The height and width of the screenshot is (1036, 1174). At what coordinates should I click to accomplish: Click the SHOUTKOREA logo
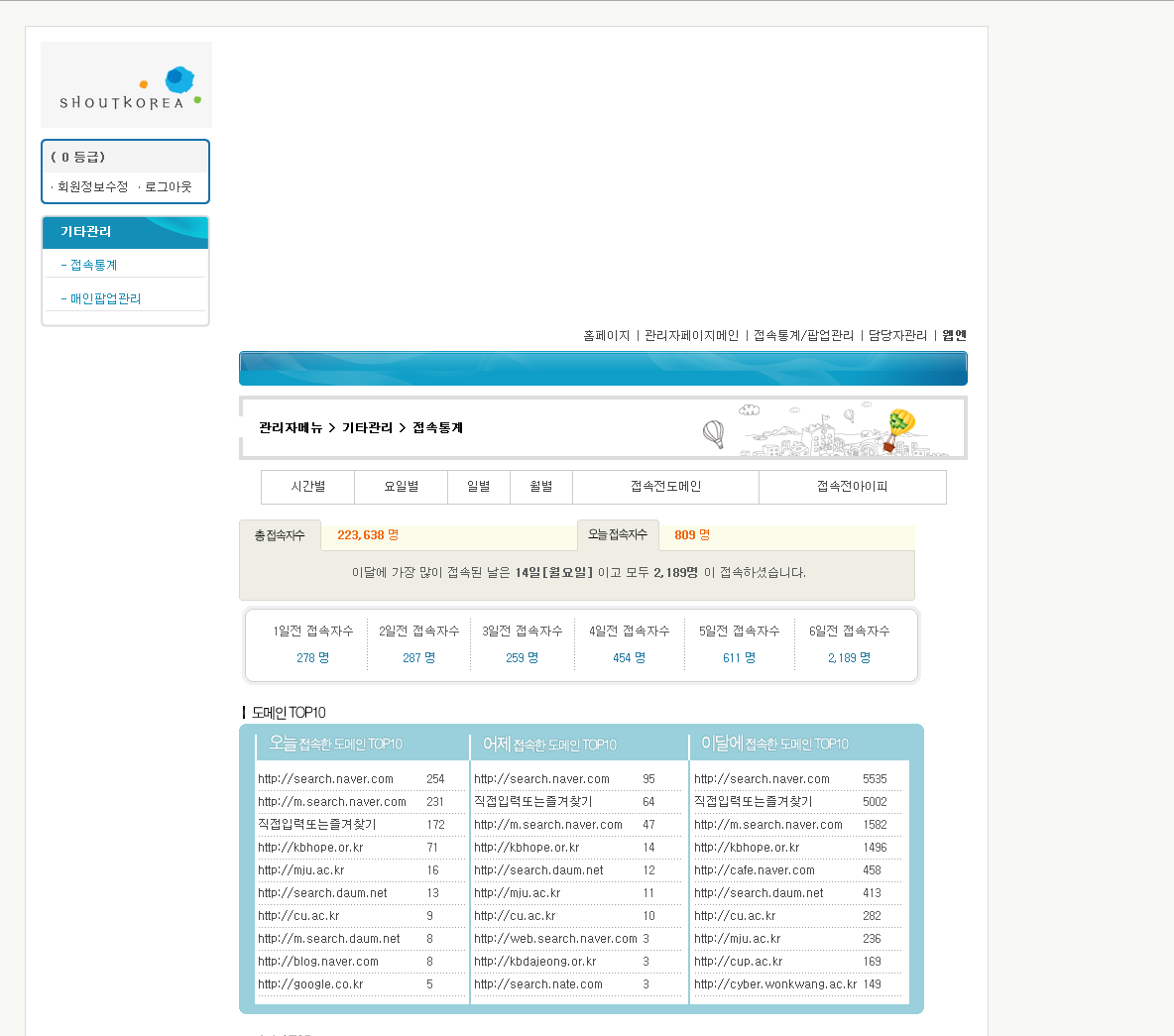(126, 86)
